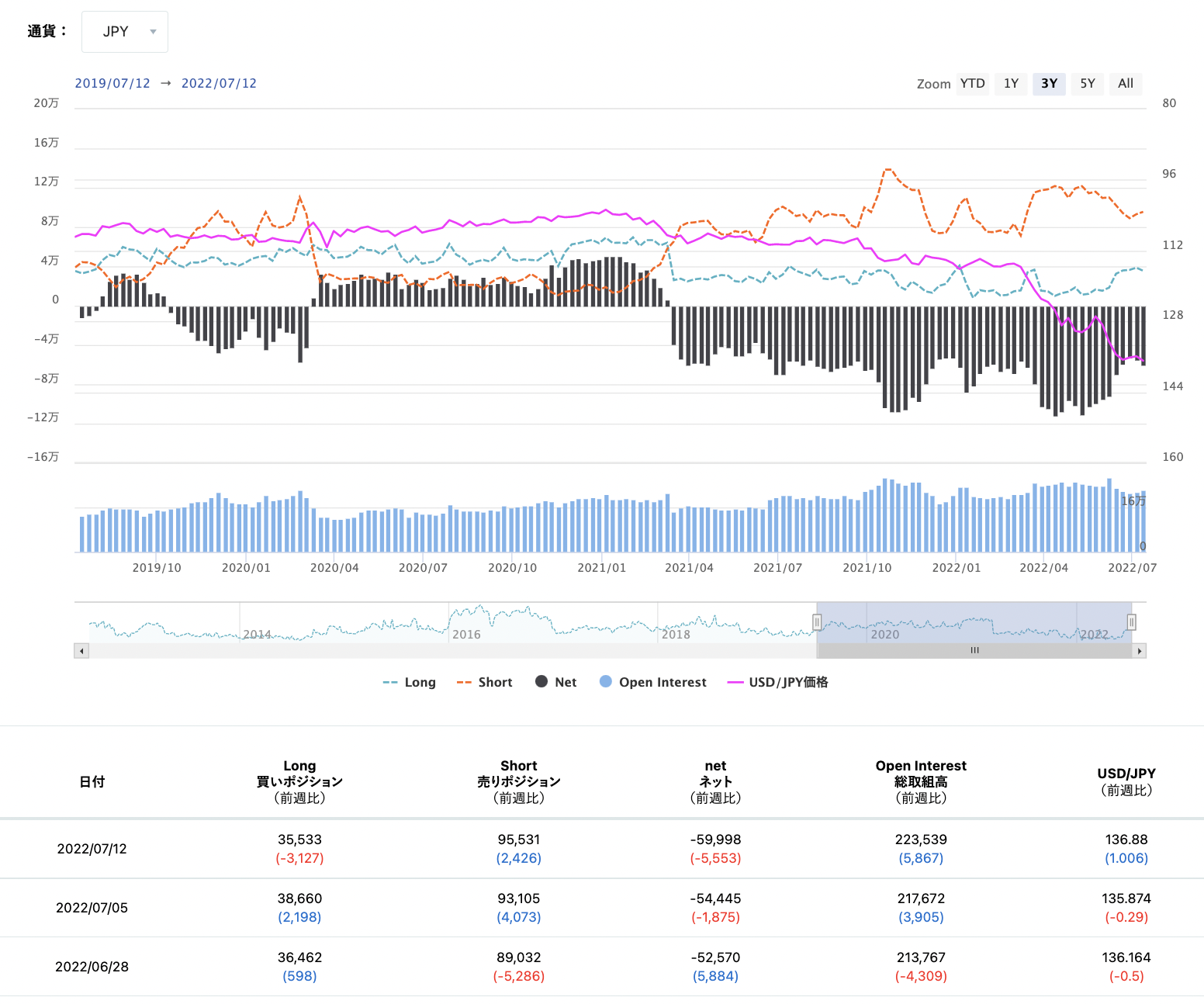1204x1004 pixels.
Task: Click the 2014 label in navigator
Action: [x=257, y=635]
